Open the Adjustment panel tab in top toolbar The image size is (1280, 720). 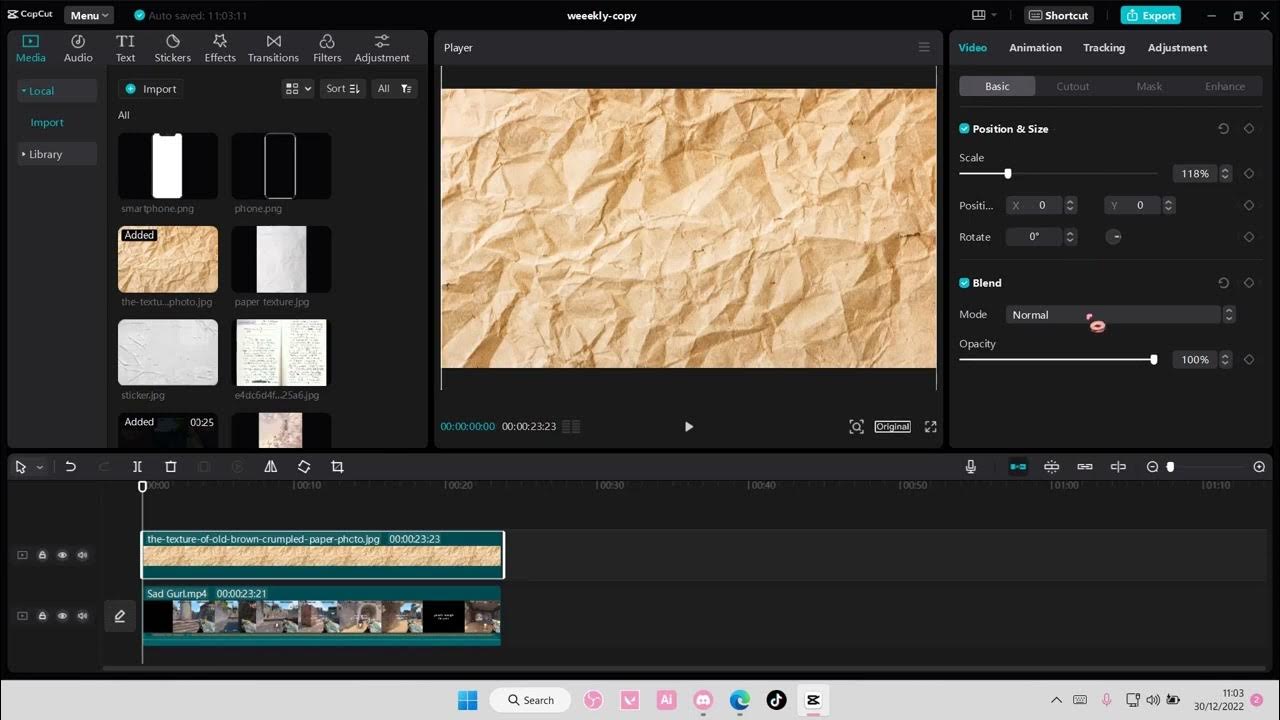click(x=382, y=48)
